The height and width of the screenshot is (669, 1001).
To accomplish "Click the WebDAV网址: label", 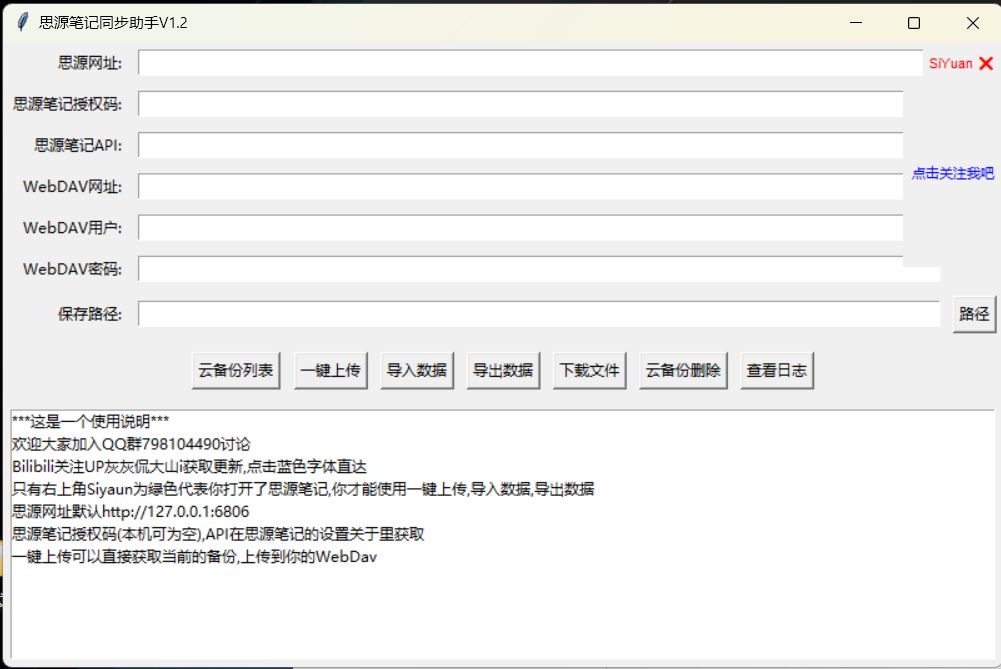I will pyautogui.click(x=72, y=186).
